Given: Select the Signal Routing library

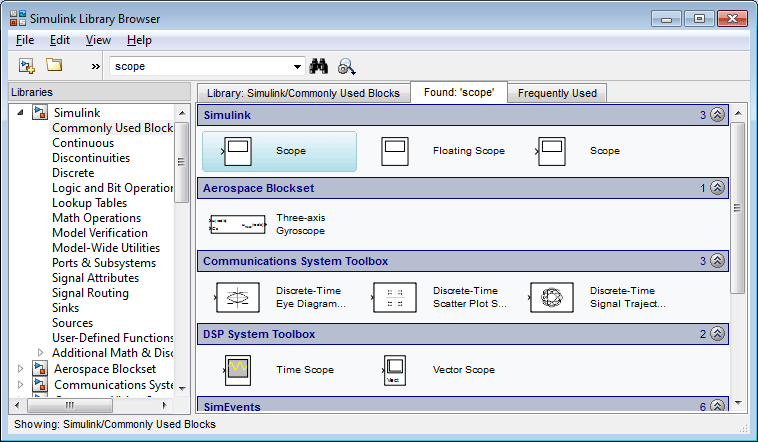Looking at the screenshot, I should click(x=90, y=293).
